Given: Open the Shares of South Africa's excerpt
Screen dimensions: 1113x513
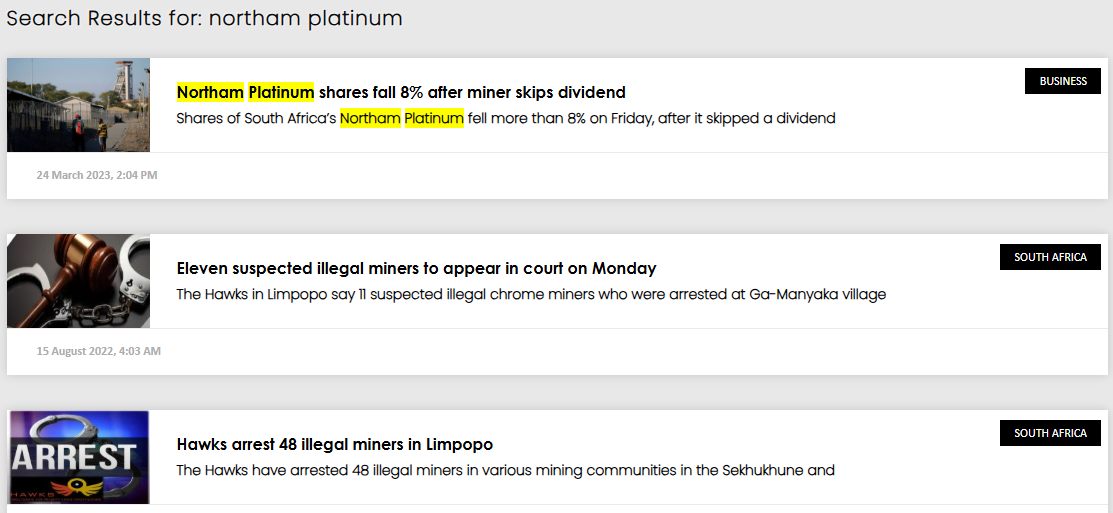Looking at the screenshot, I should click(505, 118).
